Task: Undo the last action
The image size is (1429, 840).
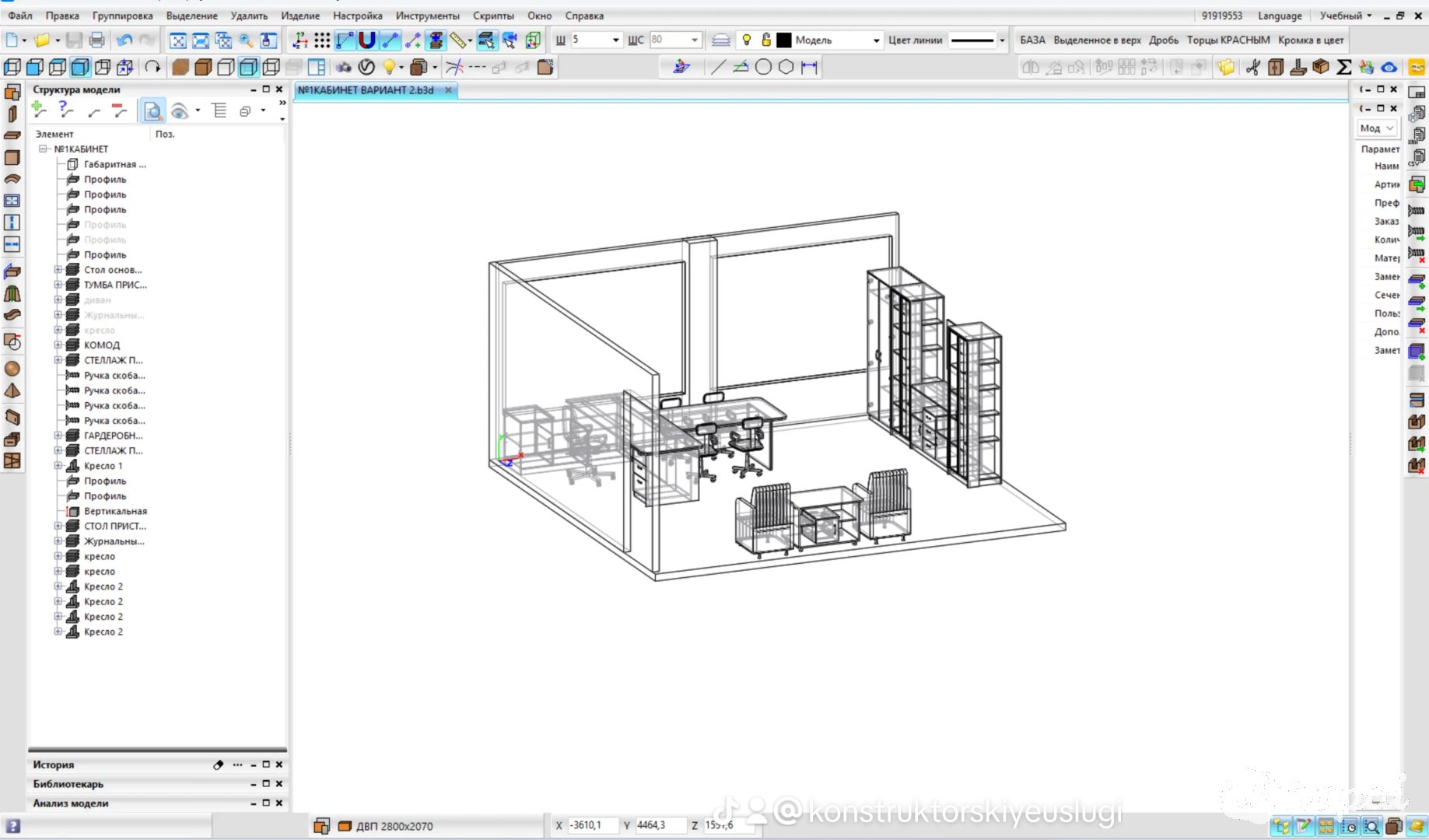Action: pos(124,40)
